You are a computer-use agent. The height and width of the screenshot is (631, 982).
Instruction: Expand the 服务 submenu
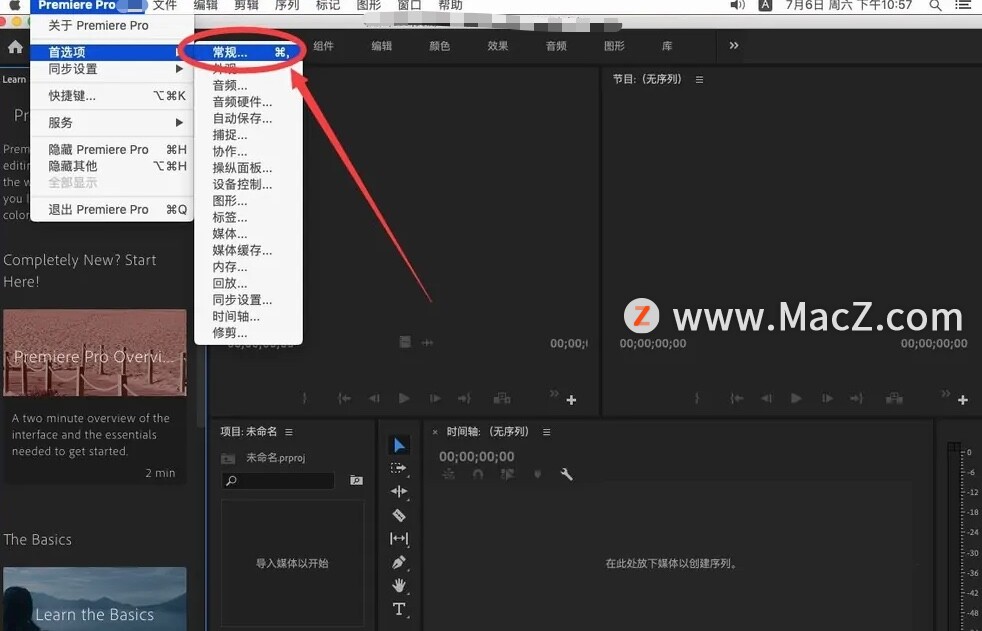(112, 123)
